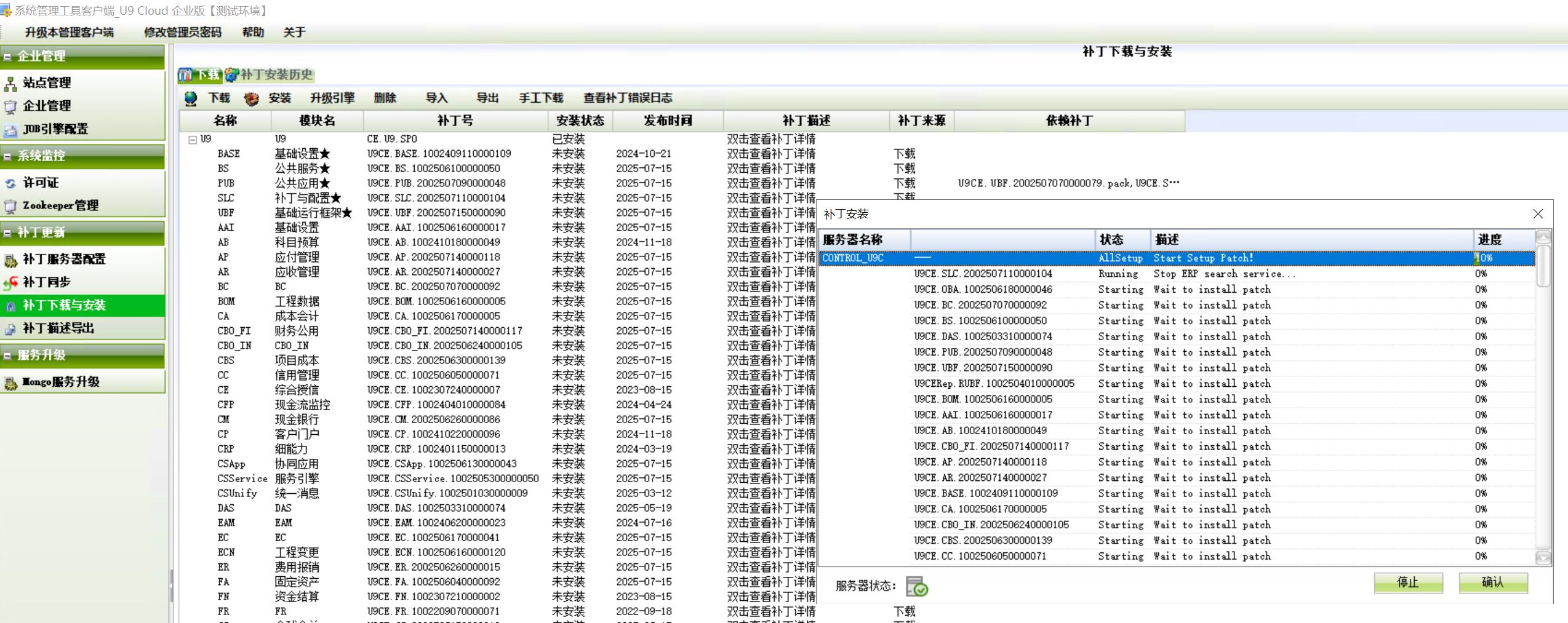Click the application title bar icon
The image size is (1568, 623).
point(6,10)
